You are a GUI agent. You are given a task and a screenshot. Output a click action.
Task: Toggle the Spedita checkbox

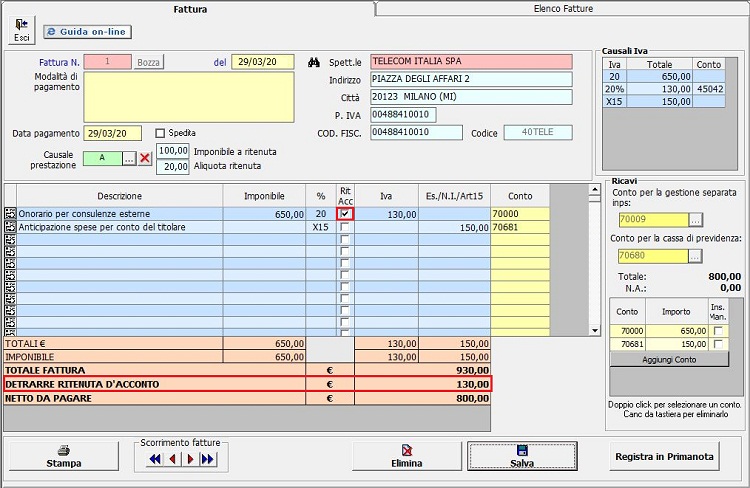[161, 133]
